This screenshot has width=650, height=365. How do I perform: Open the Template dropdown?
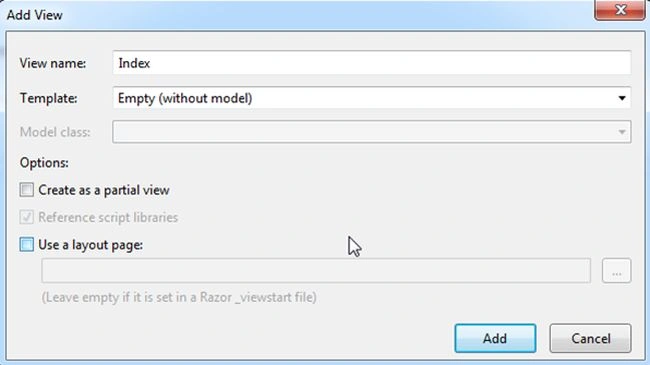coord(371,98)
